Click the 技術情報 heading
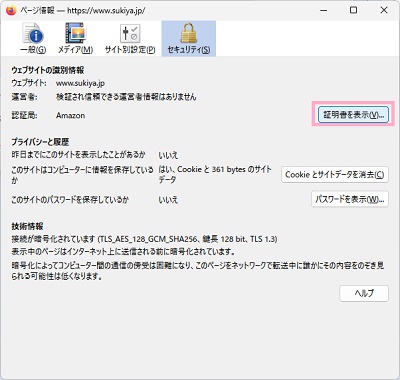Viewport: 400px width, 380px height. tap(27, 226)
